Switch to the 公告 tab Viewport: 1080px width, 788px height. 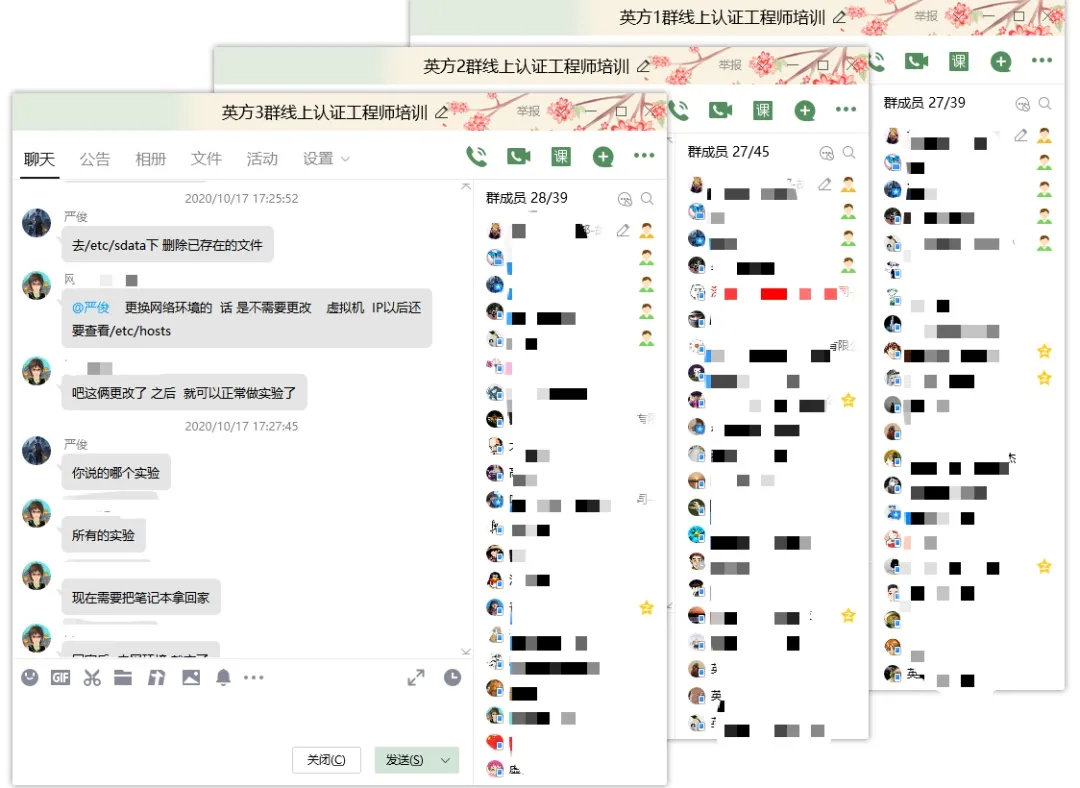click(x=95, y=159)
